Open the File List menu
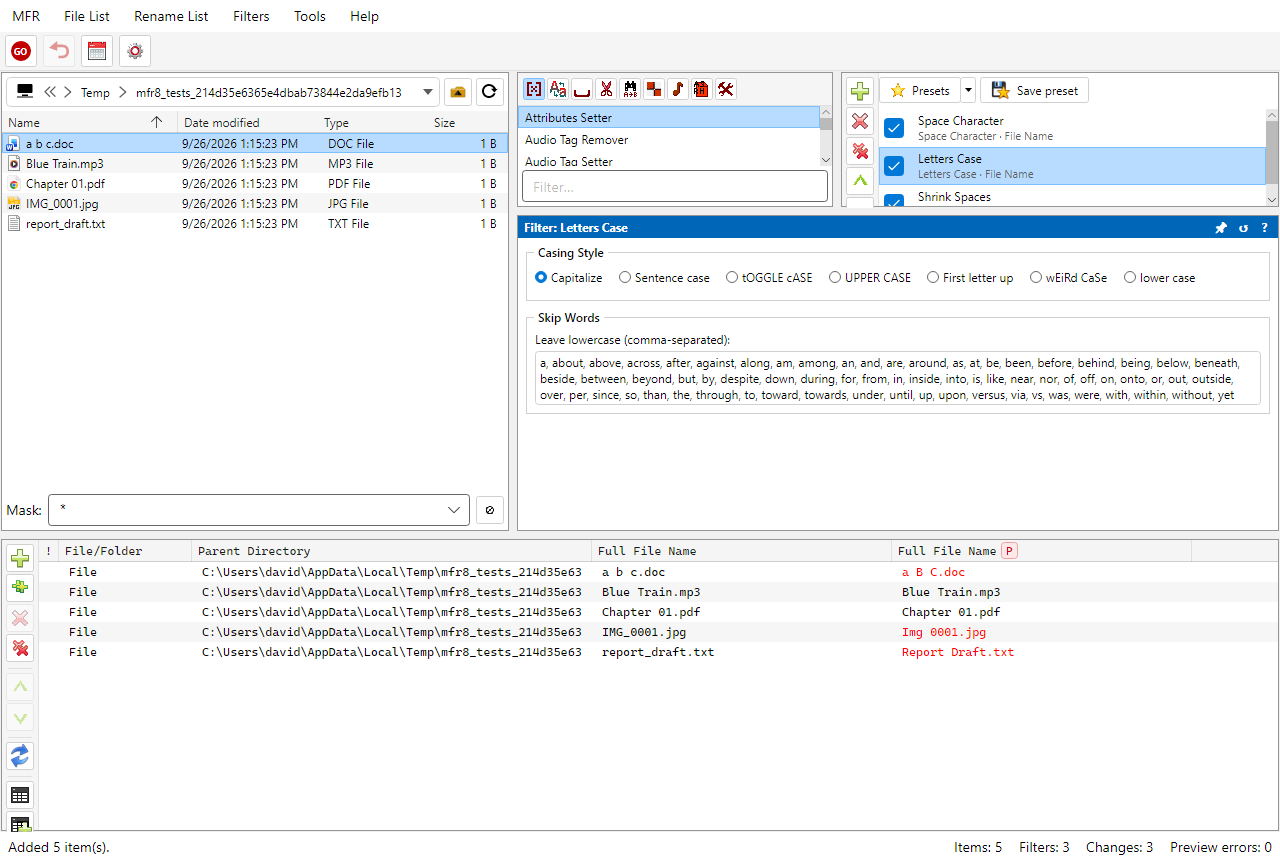This screenshot has height=860, width=1280. point(87,16)
